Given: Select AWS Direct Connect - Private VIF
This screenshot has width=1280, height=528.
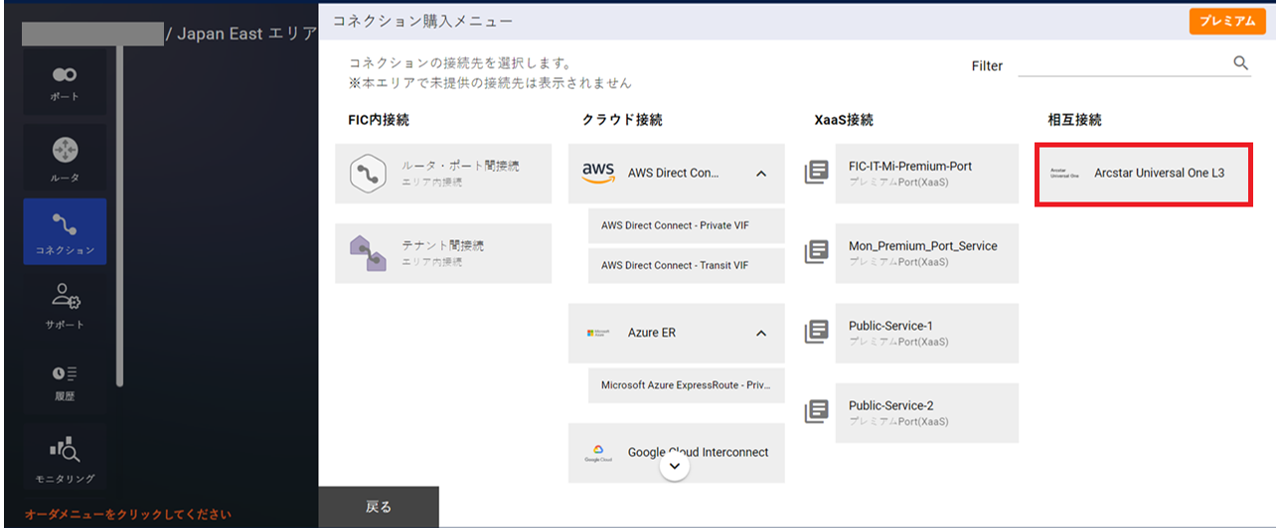Looking at the screenshot, I should click(686, 226).
